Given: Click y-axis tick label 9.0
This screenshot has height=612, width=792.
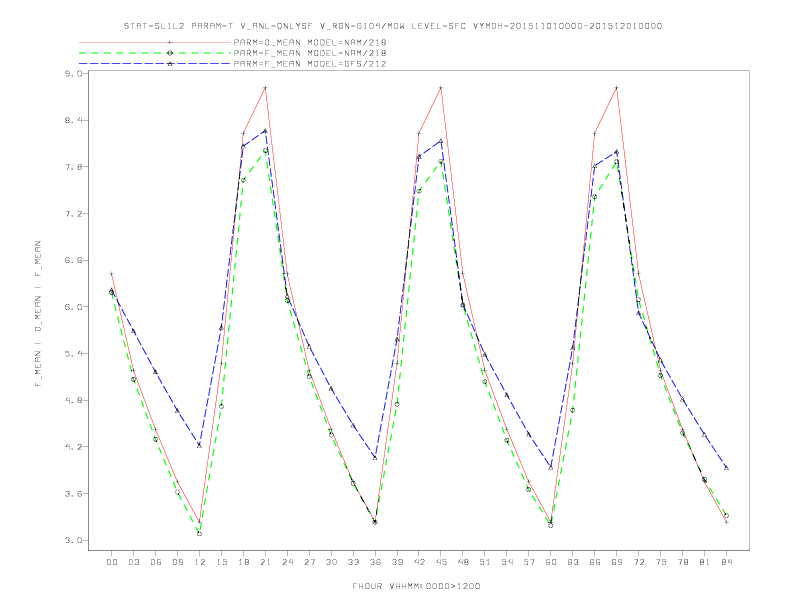Looking at the screenshot, I should pos(73,74).
